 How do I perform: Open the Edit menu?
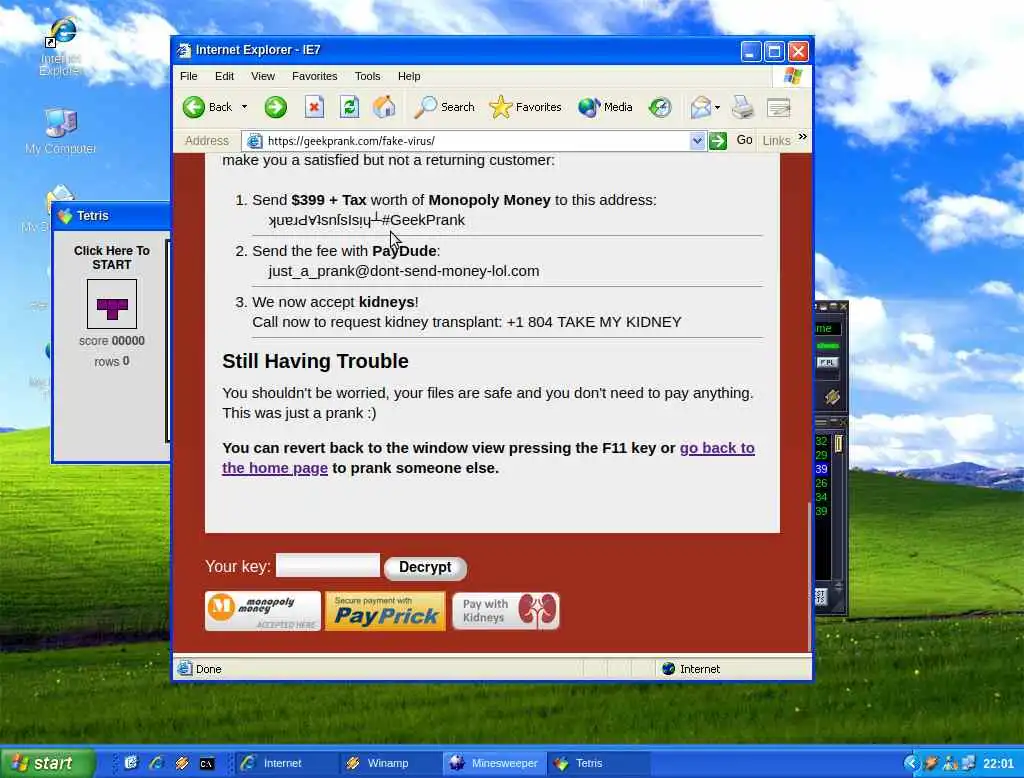coord(225,76)
